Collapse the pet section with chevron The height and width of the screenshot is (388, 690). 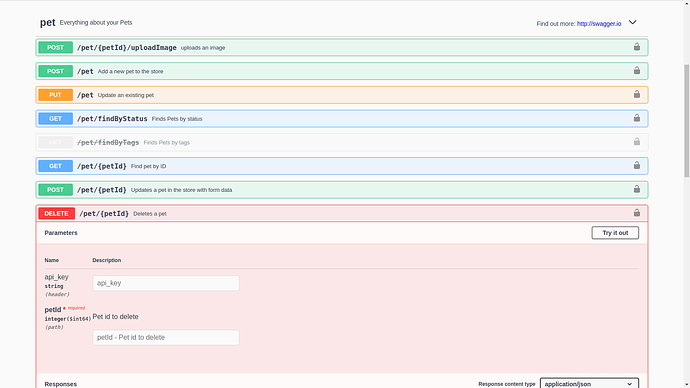(x=632, y=22)
